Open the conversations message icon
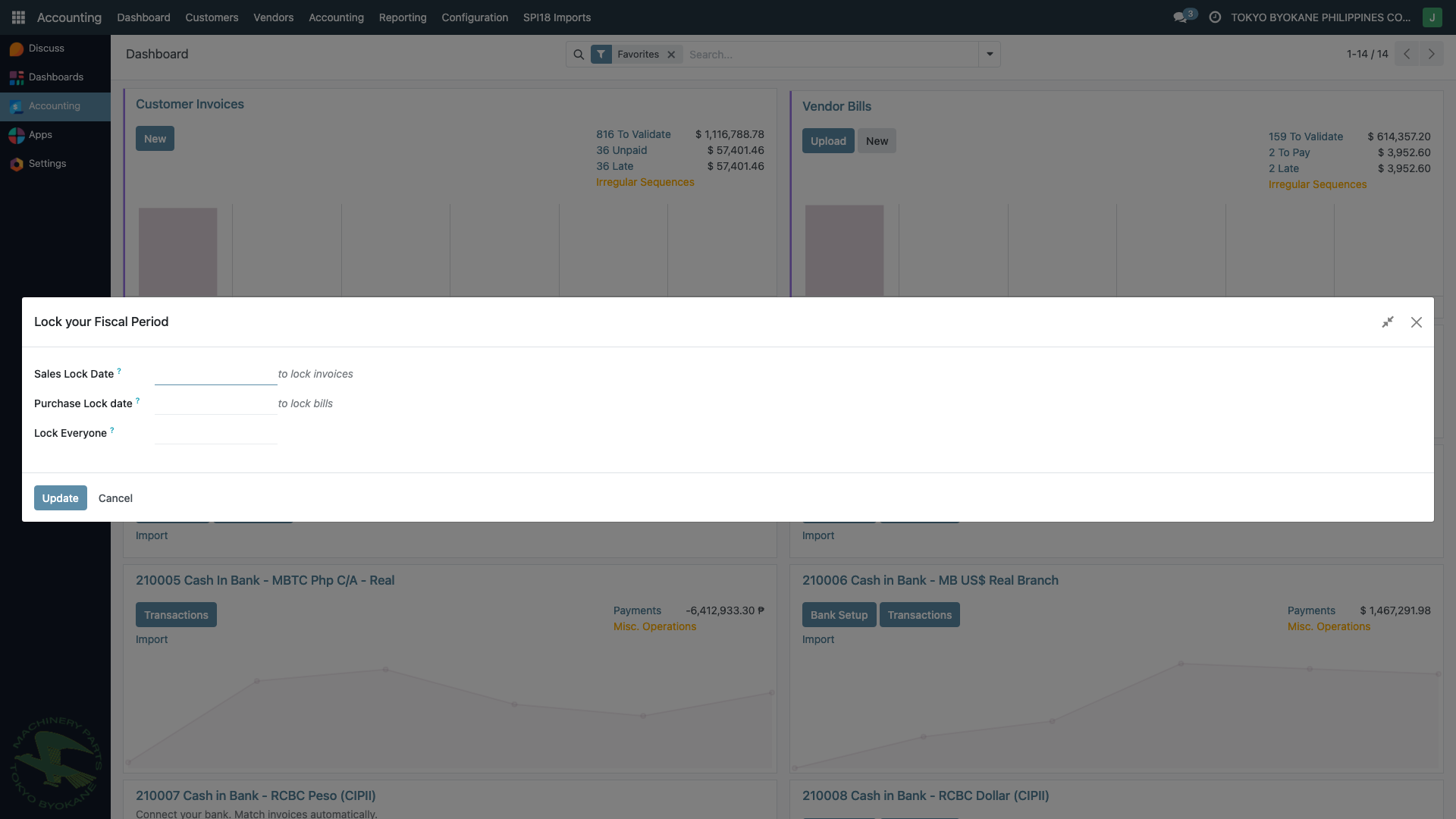The width and height of the screenshot is (1456, 819). [1180, 17]
